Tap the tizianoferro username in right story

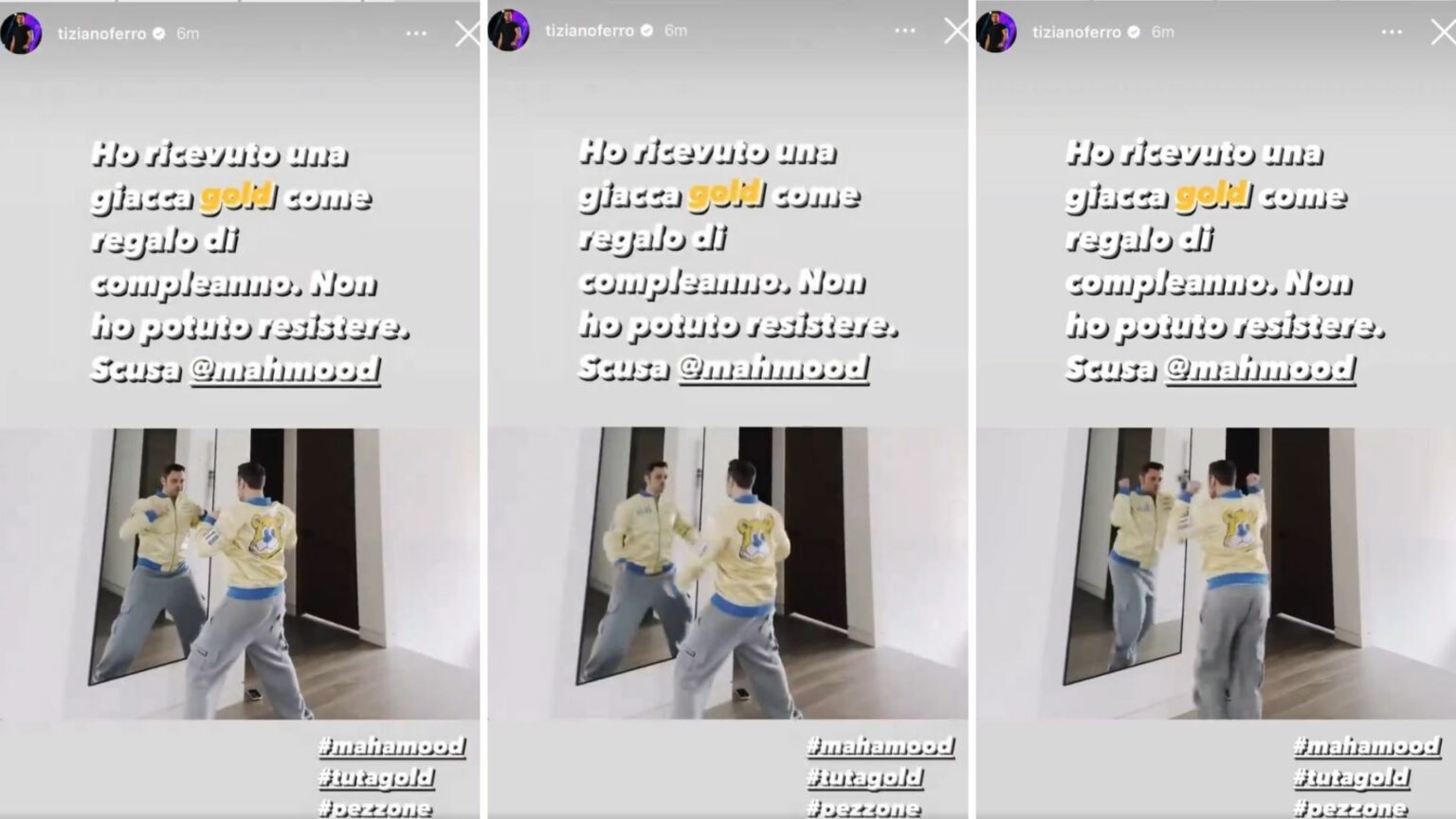pos(1076,31)
